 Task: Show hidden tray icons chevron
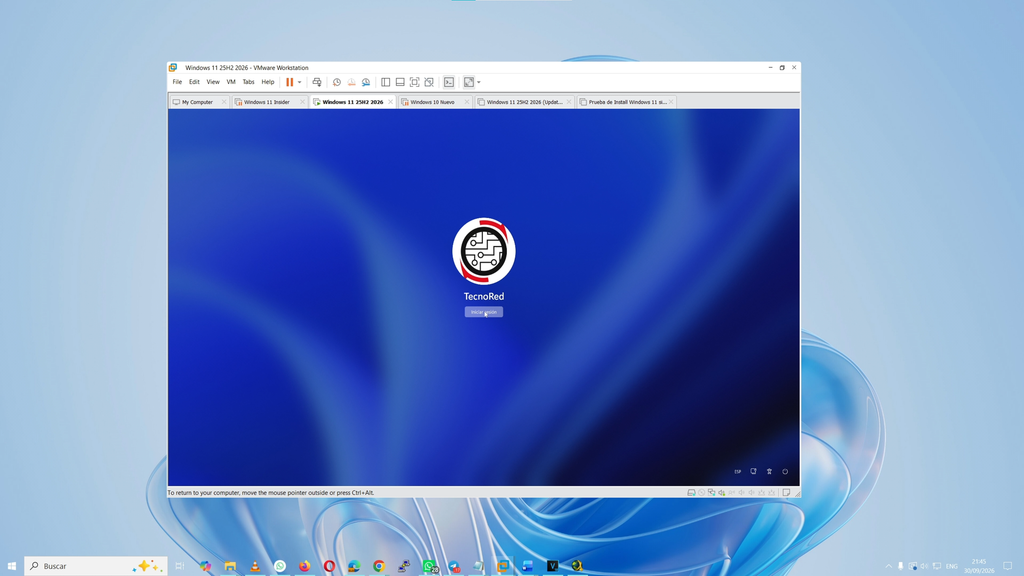pos(888,566)
